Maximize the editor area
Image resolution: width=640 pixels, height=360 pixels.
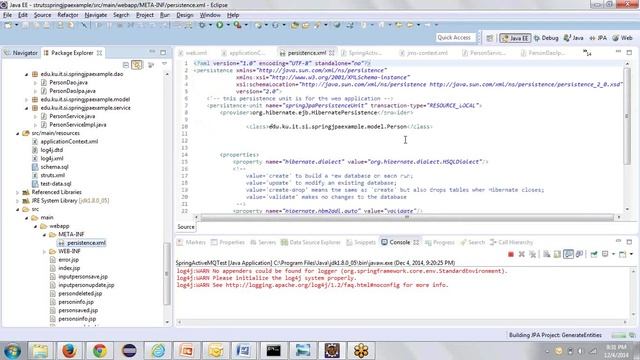pos(629,52)
